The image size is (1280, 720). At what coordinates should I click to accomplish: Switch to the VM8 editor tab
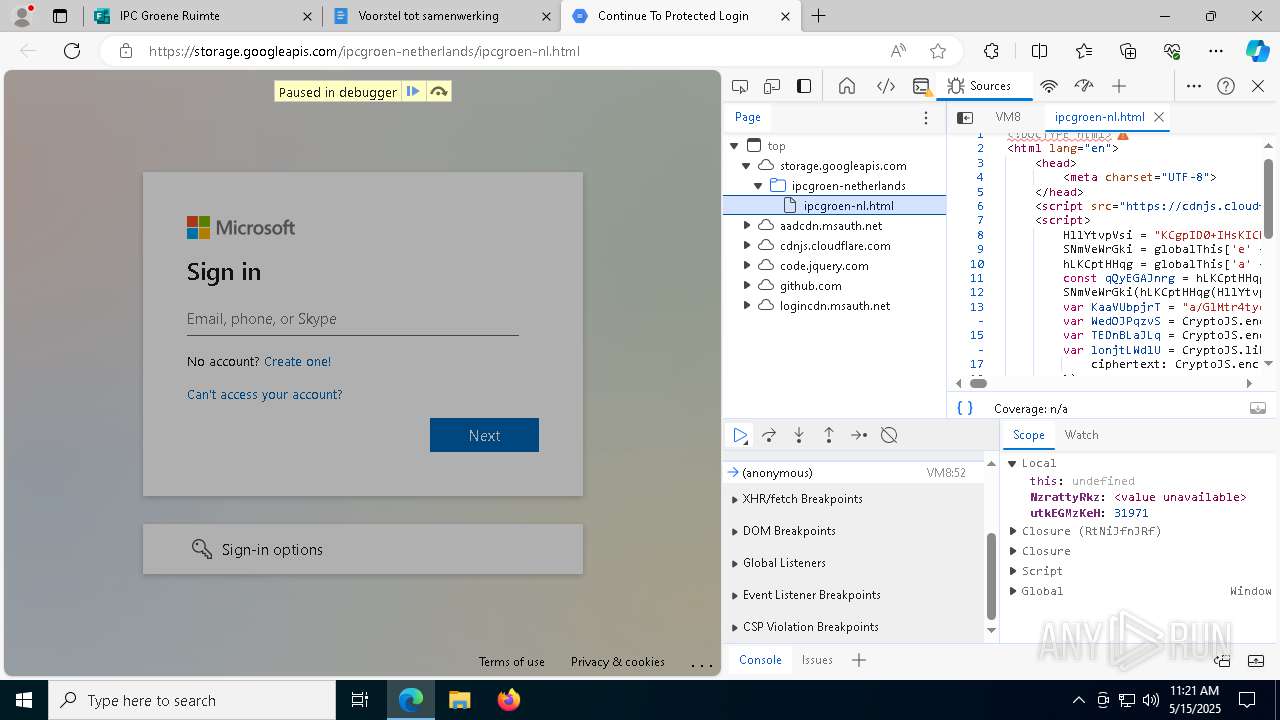click(1008, 117)
